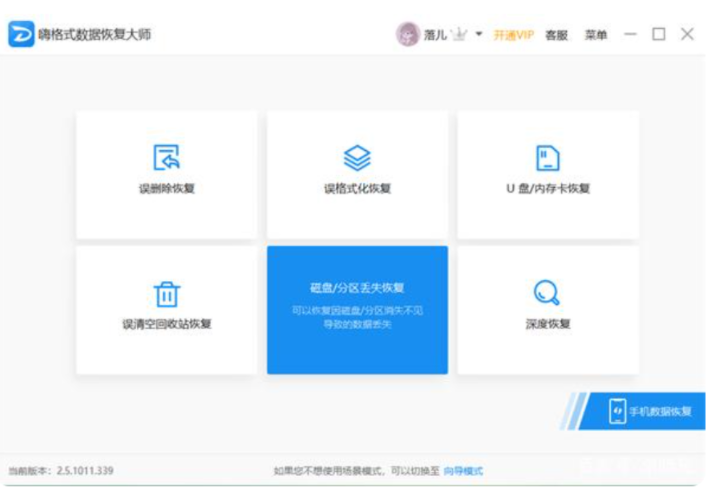Image resolution: width=709 pixels, height=490 pixels.
Task: Open the 手机数据恢复 button
Action: click(x=642, y=411)
